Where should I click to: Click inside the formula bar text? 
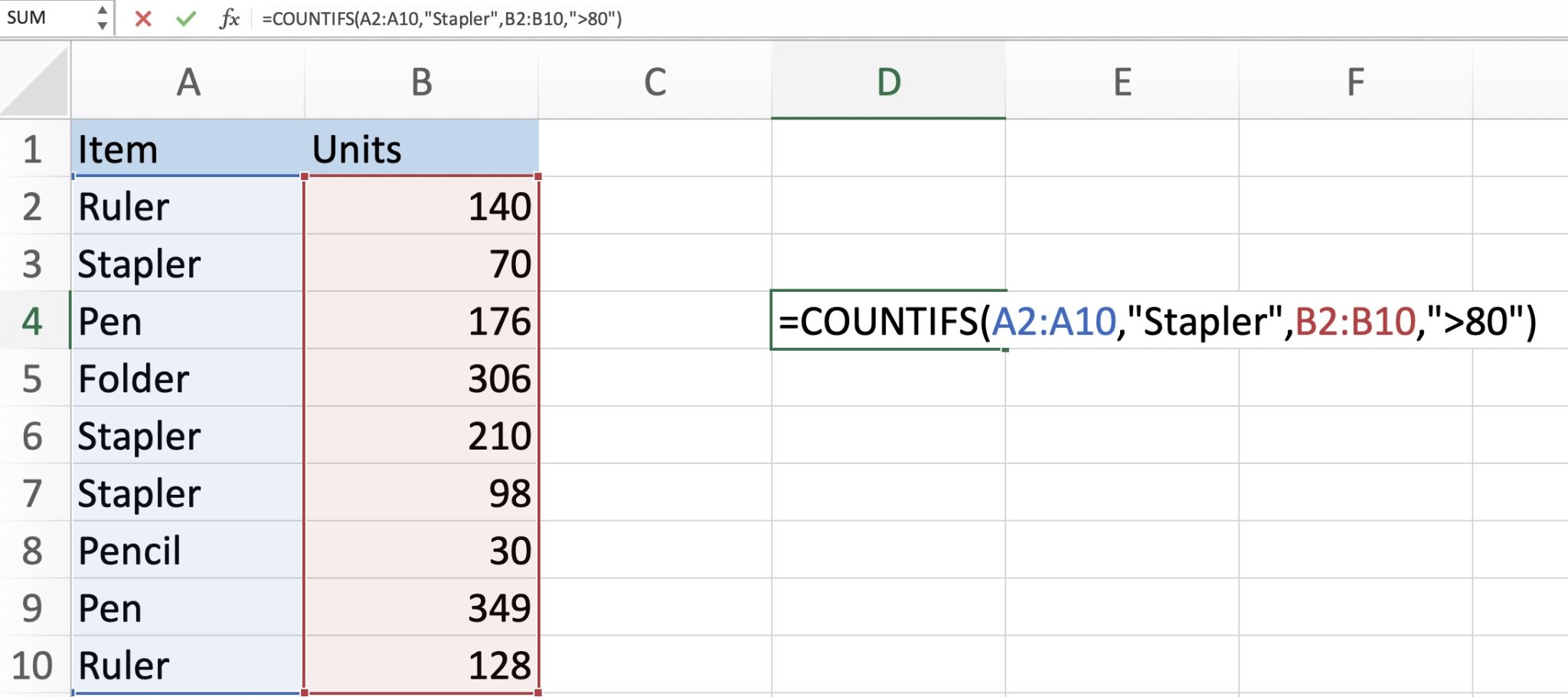click(442, 18)
